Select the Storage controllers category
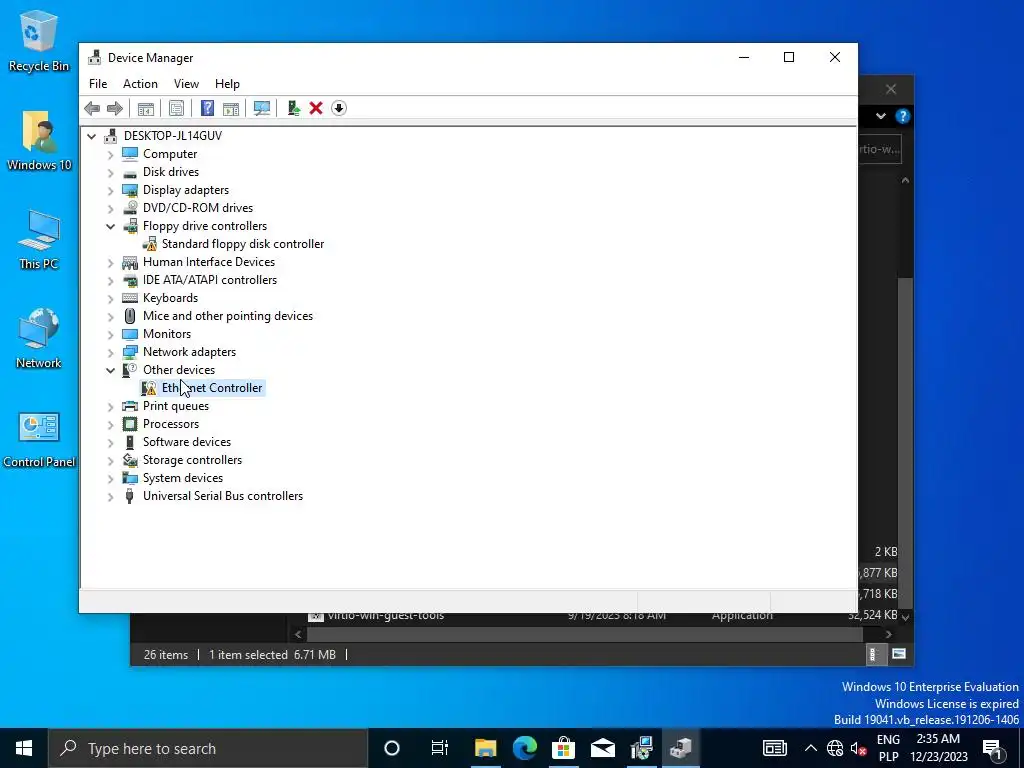 pos(192,460)
